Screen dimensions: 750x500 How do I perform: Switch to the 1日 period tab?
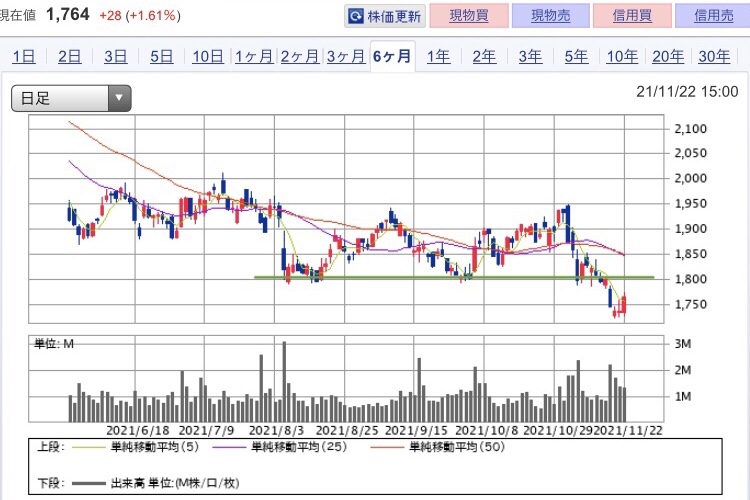point(23,56)
